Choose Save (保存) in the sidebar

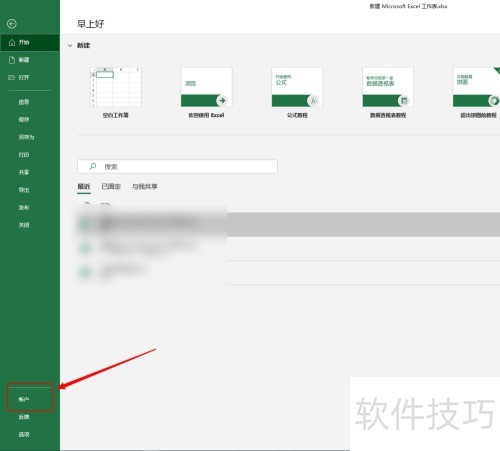[x=24, y=119]
